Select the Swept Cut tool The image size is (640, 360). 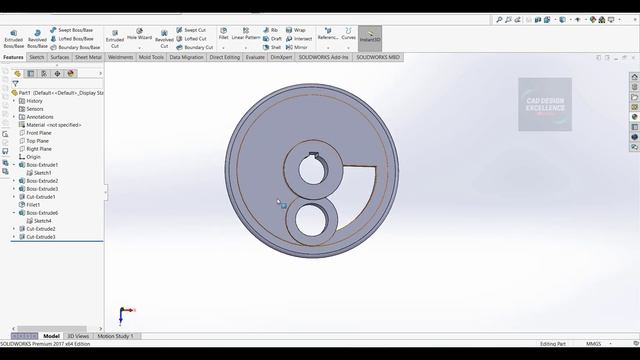pos(191,30)
